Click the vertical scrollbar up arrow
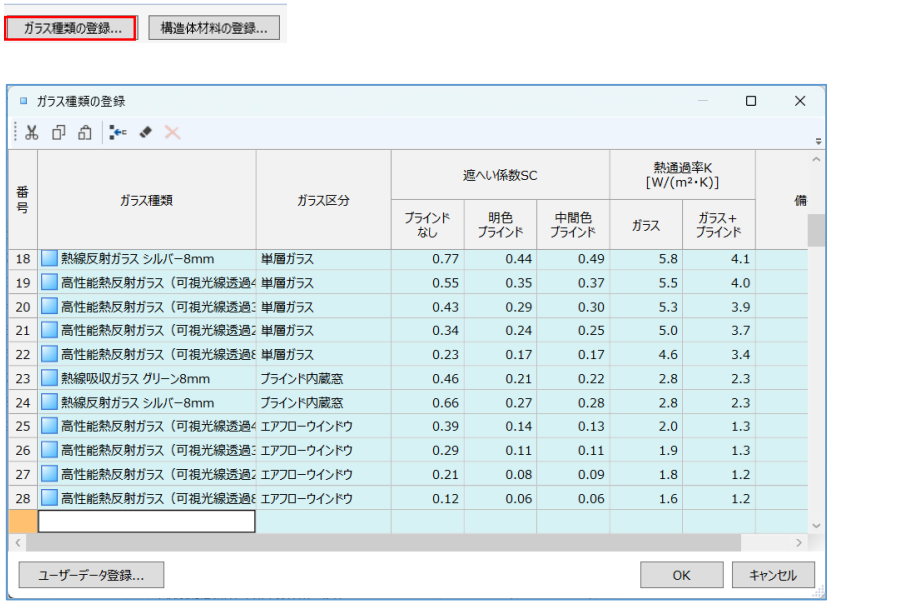The image size is (908, 602). pos(816,160)
